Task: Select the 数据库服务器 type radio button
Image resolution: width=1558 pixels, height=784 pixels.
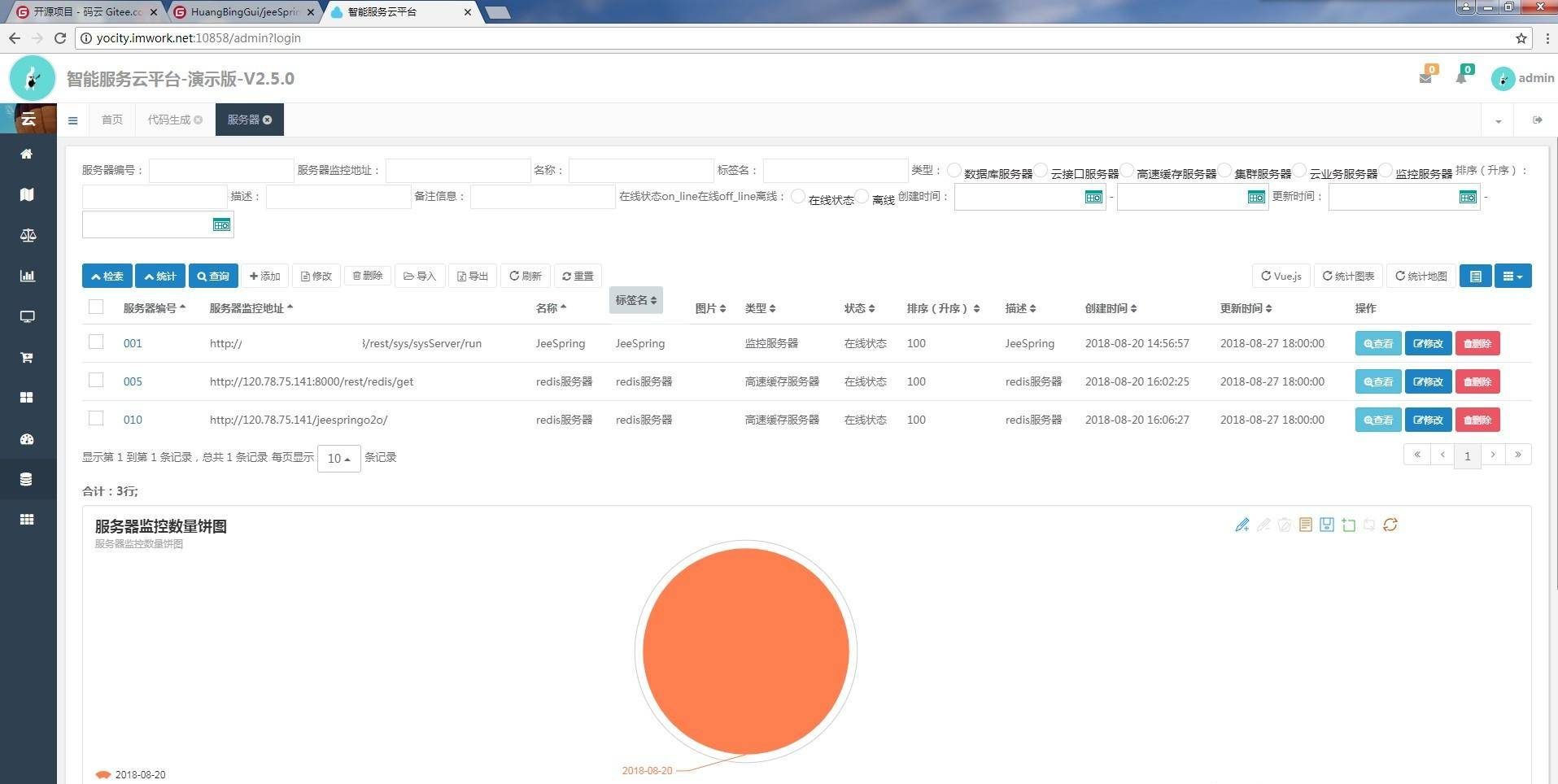Action: [x=954, y=171]
